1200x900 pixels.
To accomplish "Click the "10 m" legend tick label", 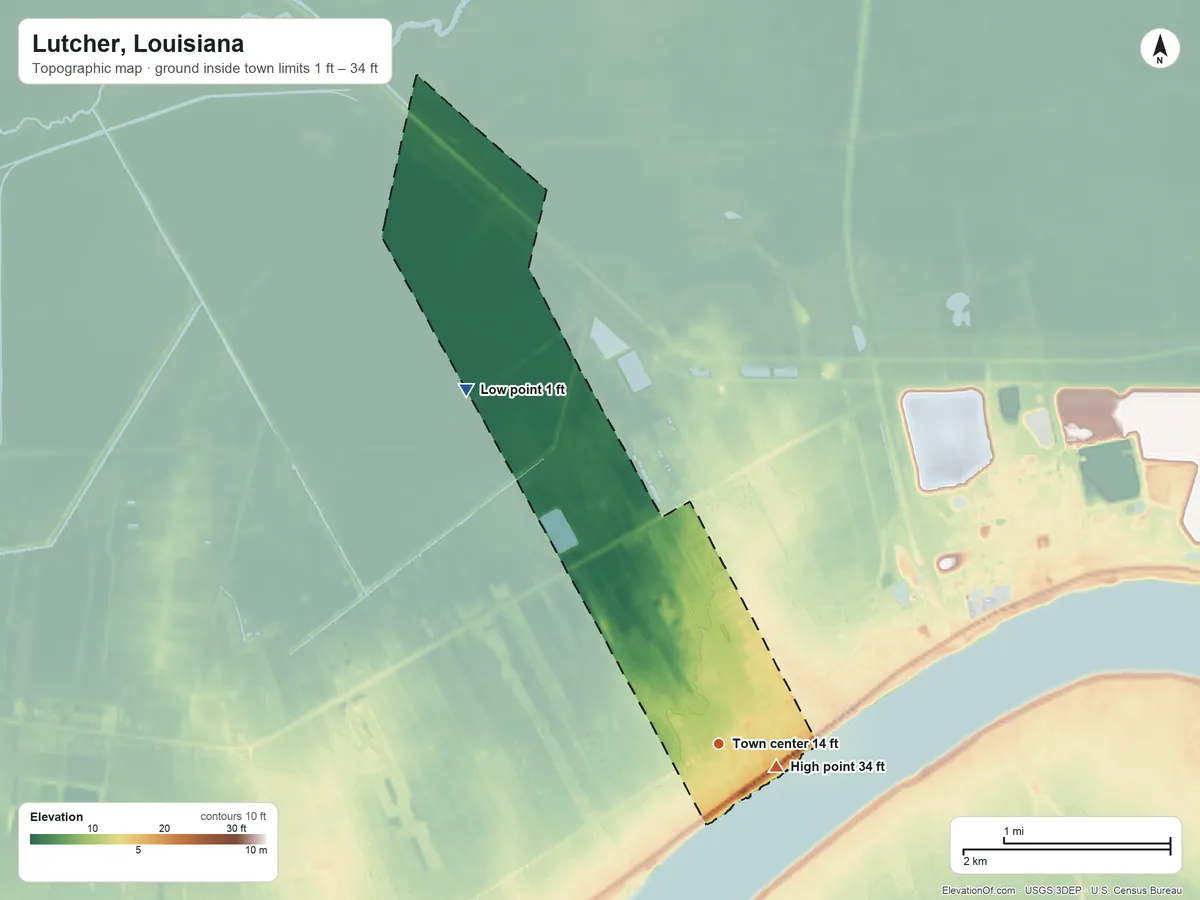I will (257, 851).
